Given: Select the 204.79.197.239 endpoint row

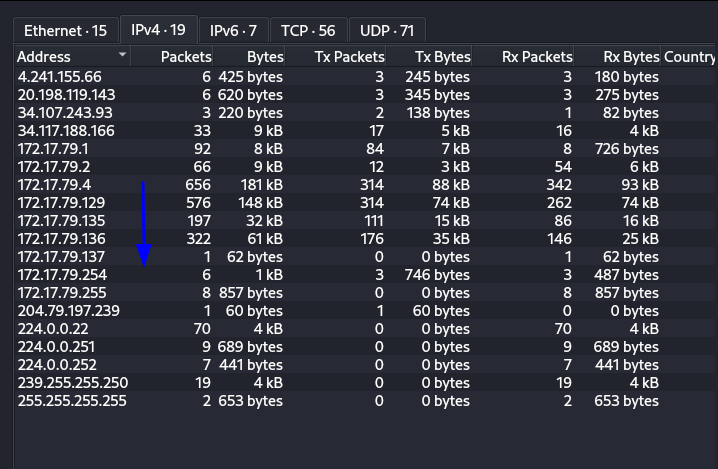Looking at the screenshot, I should coord(68,310).
